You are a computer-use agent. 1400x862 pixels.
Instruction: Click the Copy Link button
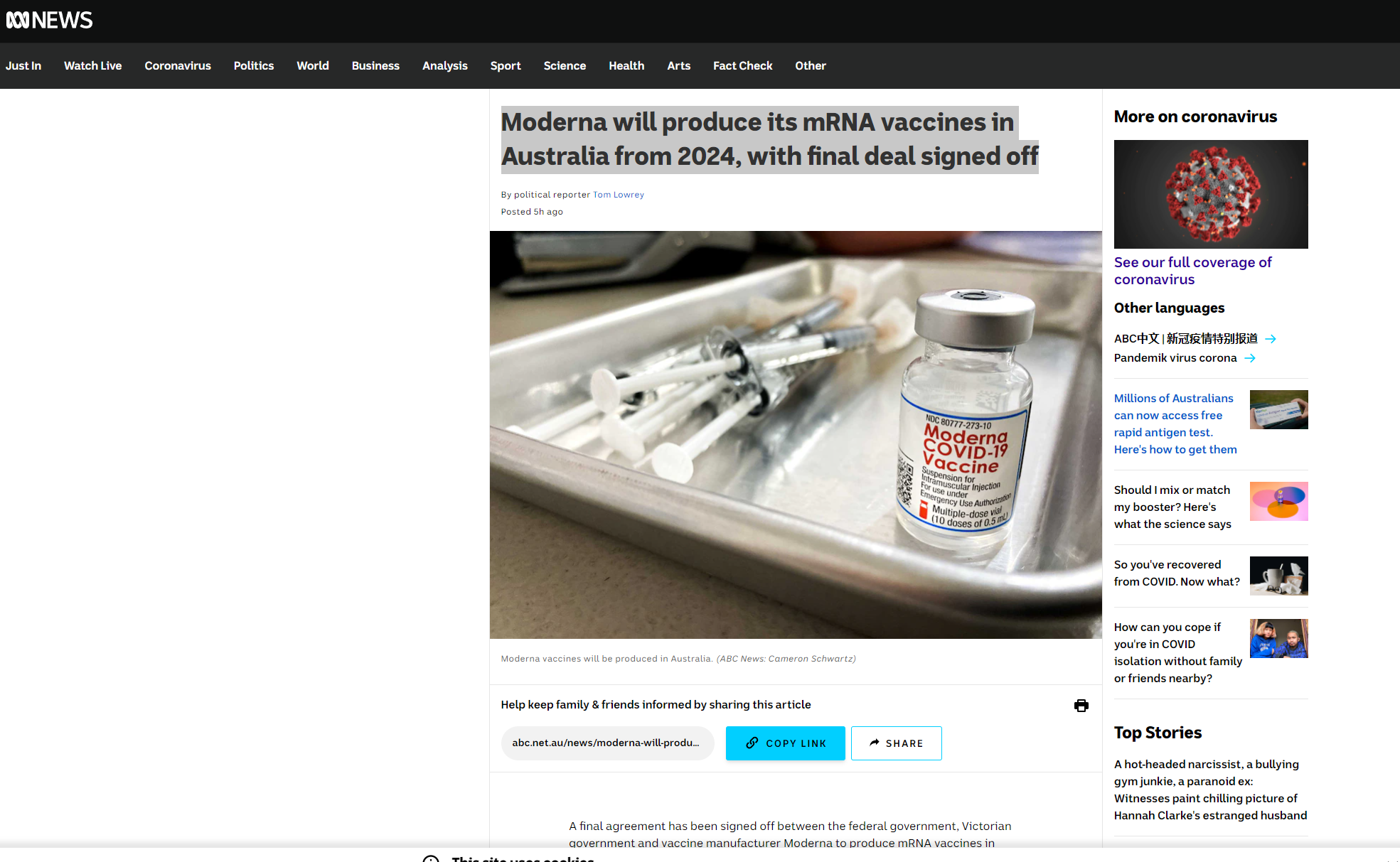(x=786, y=743)
